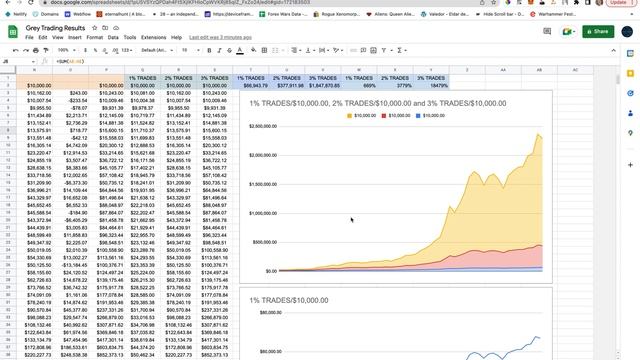The height and width of the screenshot is (360, 640).
Task: Open the Edit menu
Action: (x=42, y=38)
